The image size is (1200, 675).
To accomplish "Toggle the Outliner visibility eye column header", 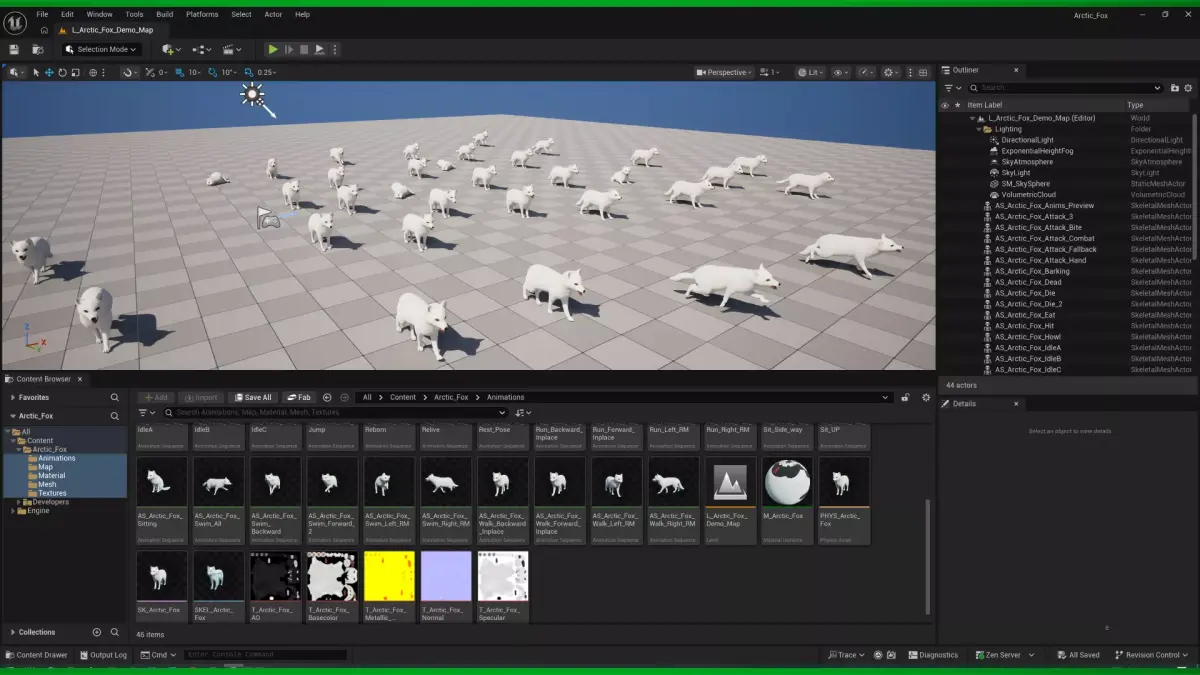I will pos(944,105).
